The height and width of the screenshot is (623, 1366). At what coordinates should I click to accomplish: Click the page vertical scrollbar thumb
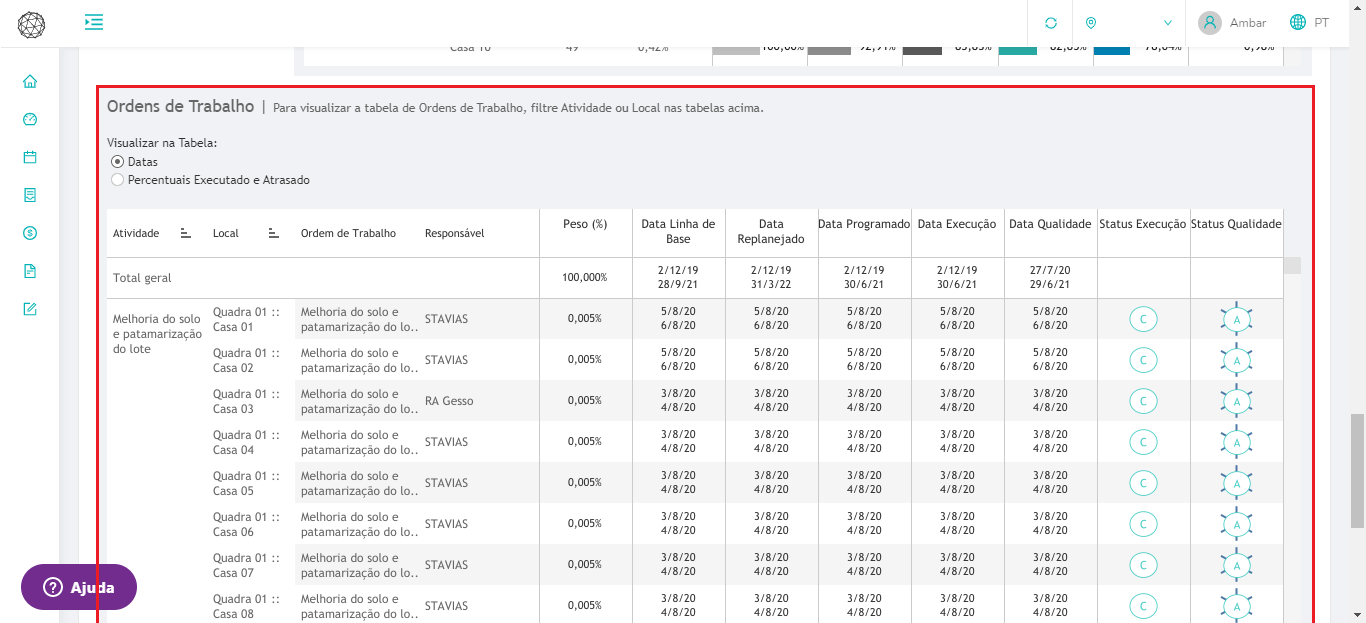coord(1357,470)
